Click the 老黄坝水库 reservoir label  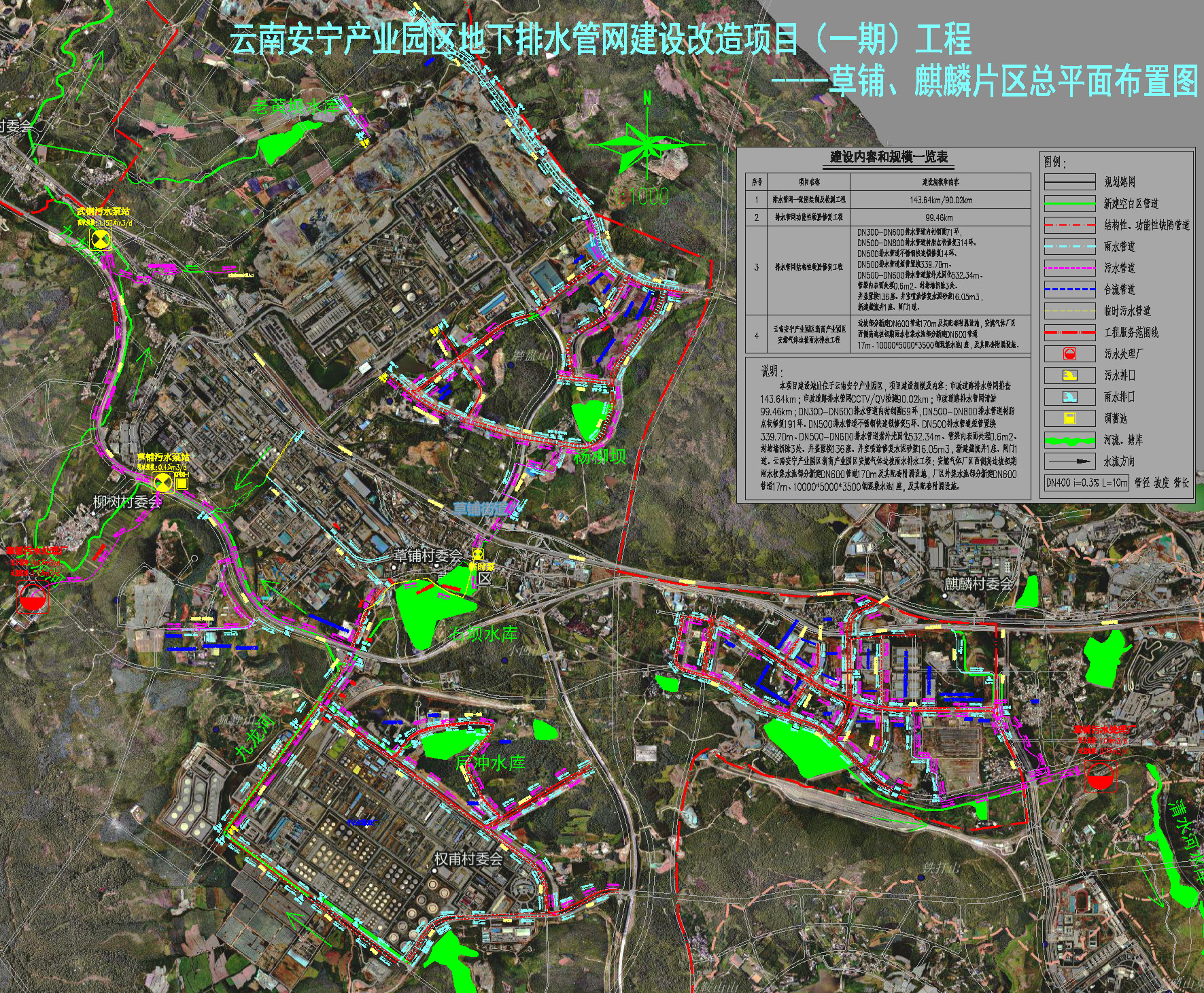coord(295,107)
